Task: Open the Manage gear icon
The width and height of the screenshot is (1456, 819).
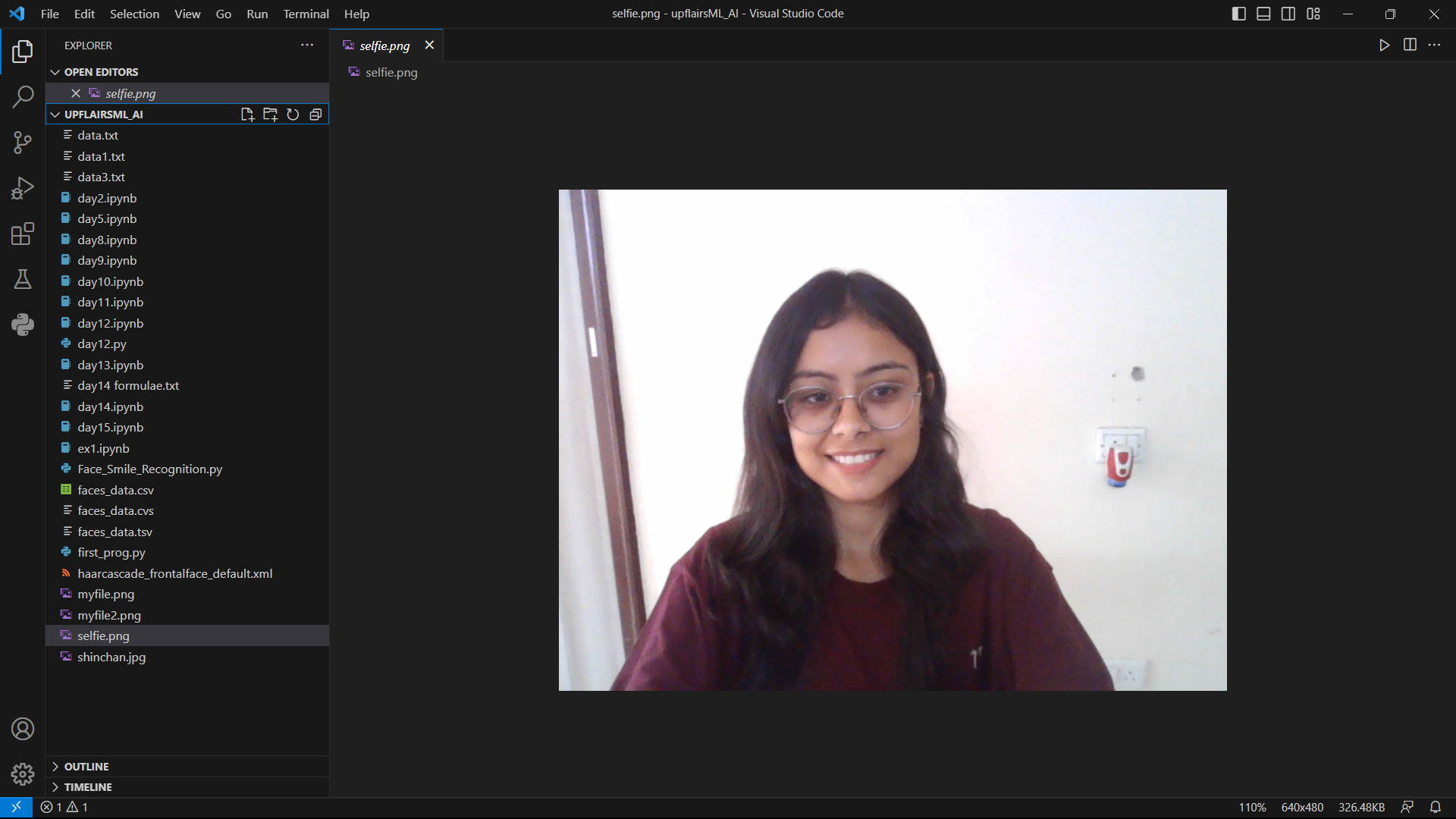Action: 22,773
